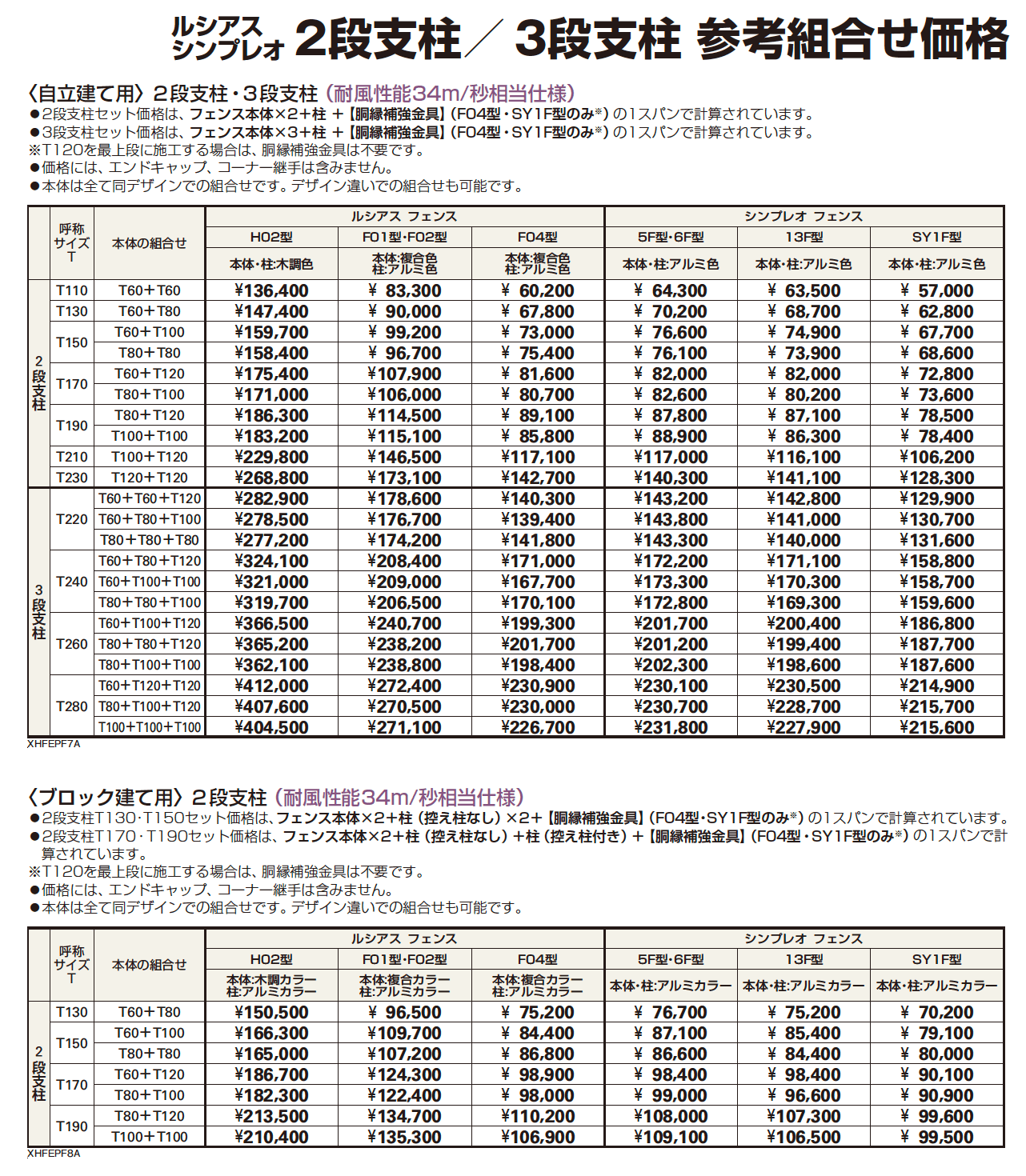Click the price ¥106,200
The height and width of the screenshot is (1176, 1026).
[936, 457]
